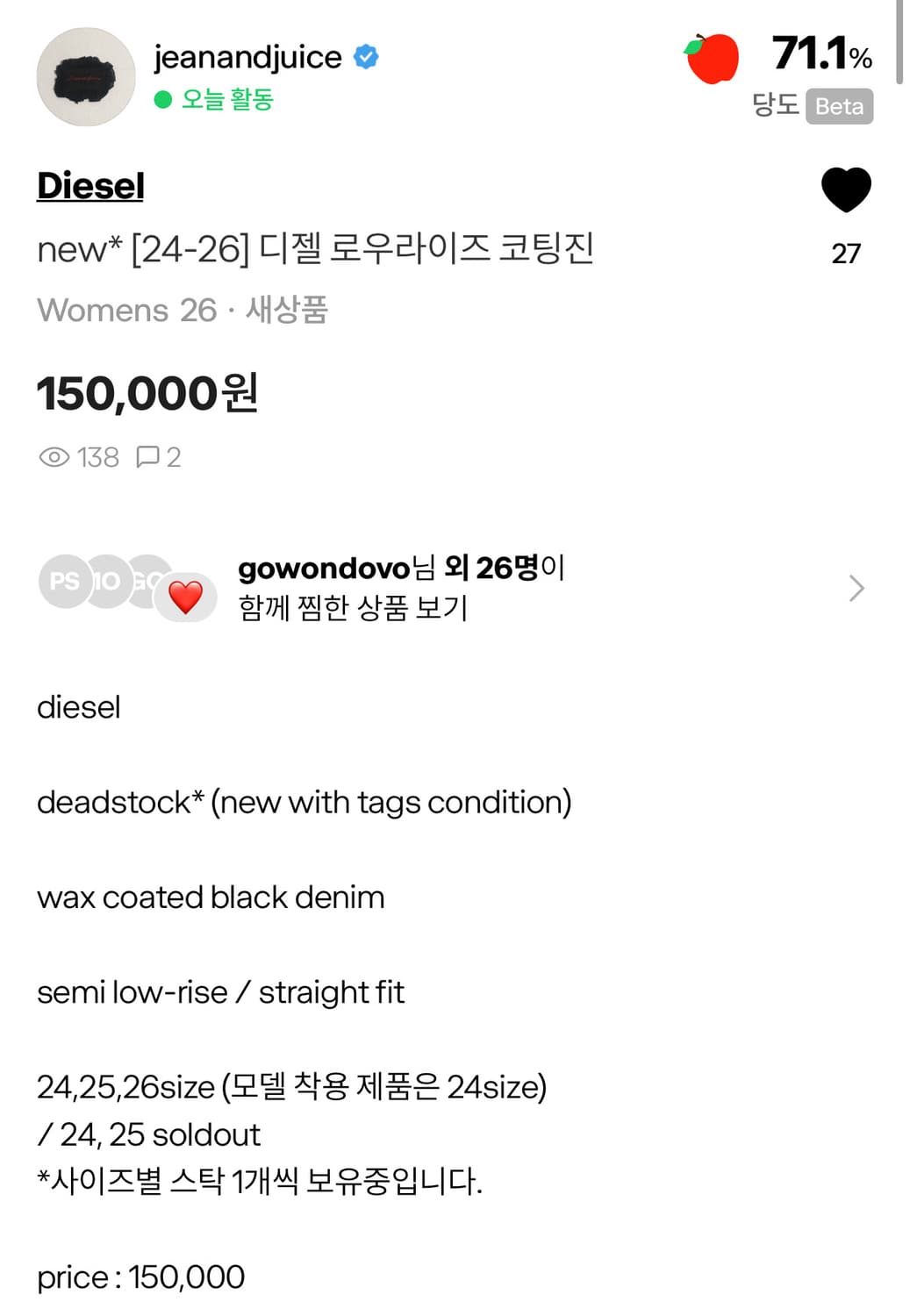Image resolution: width=910 pixels, height=1316 pixels.
Task: Select the Womens 26 size label
Action: (126, 311)
